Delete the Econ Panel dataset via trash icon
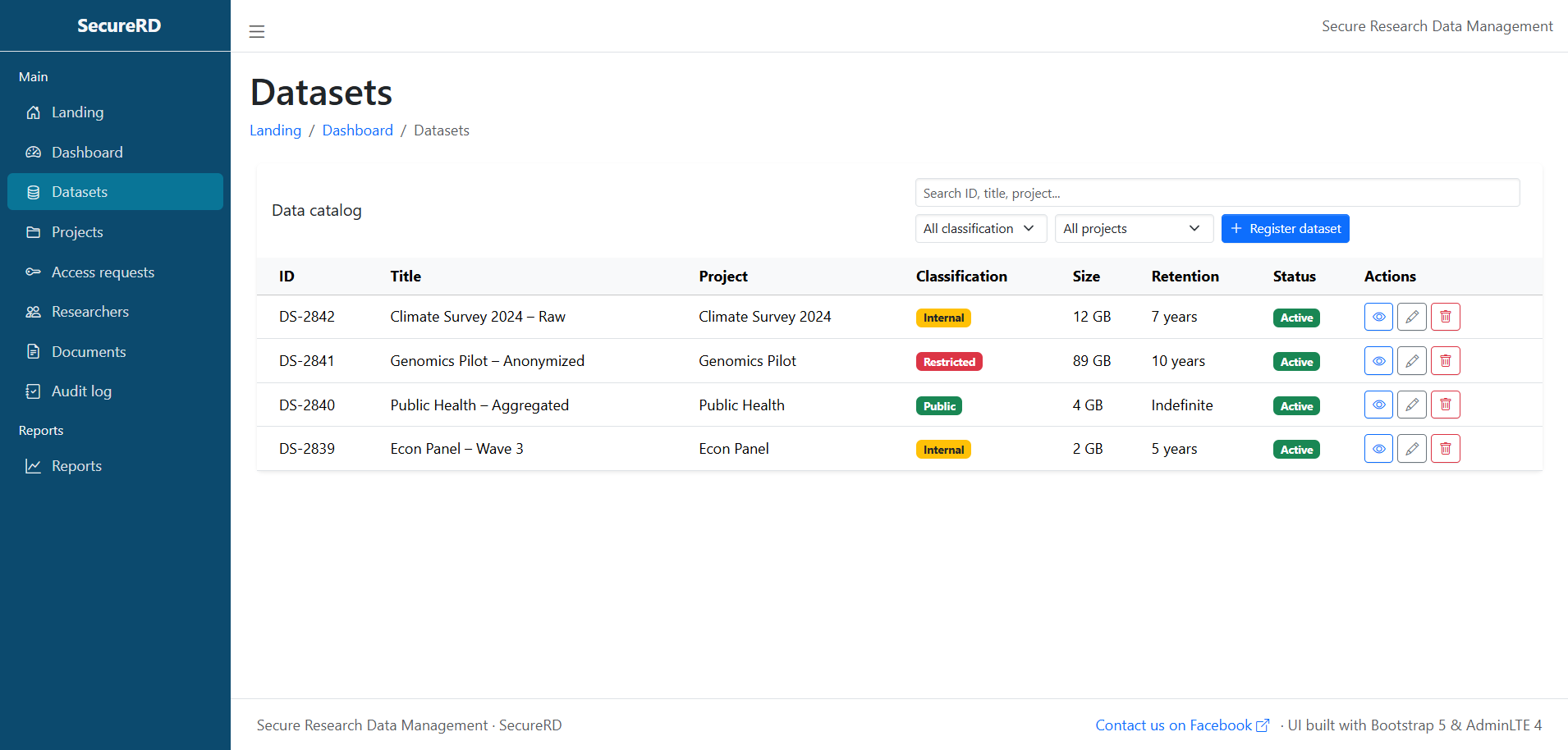This screenshot has width=1568, height=750. pos(1445,448)
